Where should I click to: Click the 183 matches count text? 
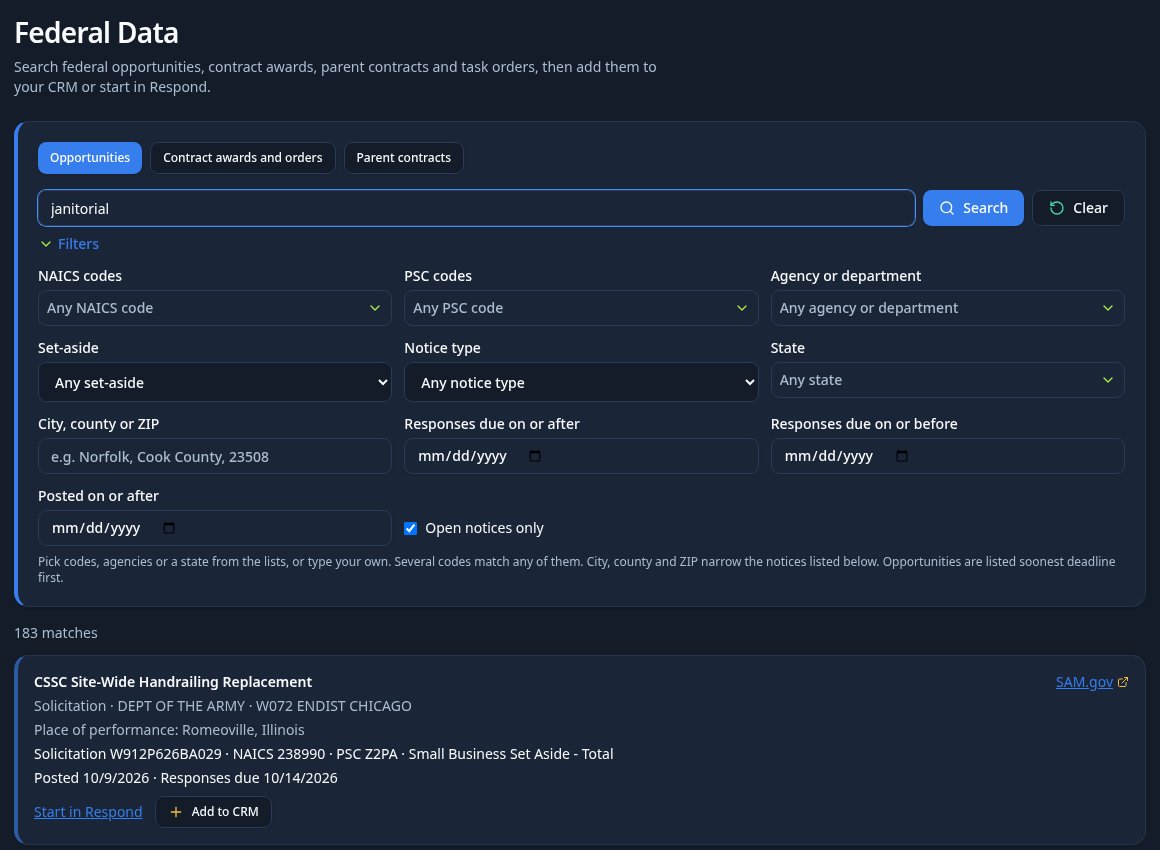click(x=55, y=633)
